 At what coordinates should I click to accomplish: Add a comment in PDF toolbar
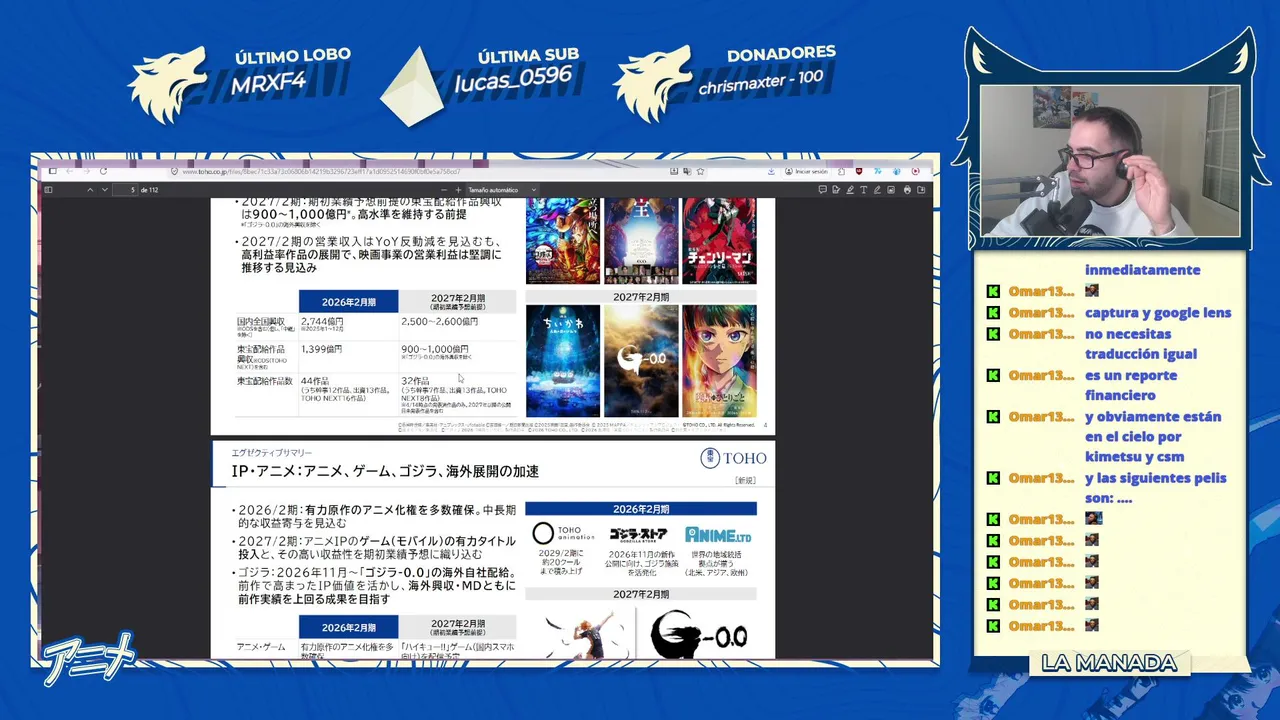[x=822, y=190]
